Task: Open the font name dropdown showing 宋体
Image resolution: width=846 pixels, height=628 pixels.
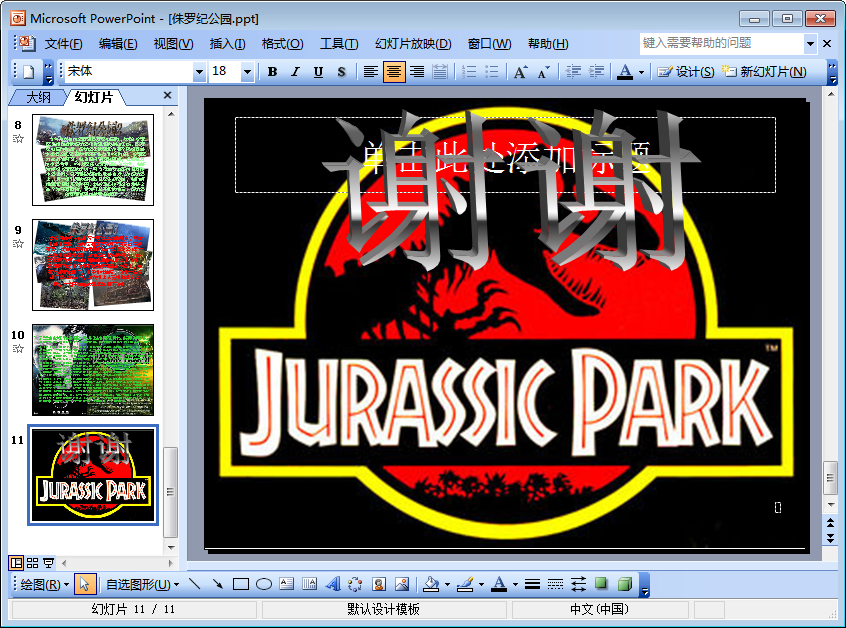Action: [199, 71]
